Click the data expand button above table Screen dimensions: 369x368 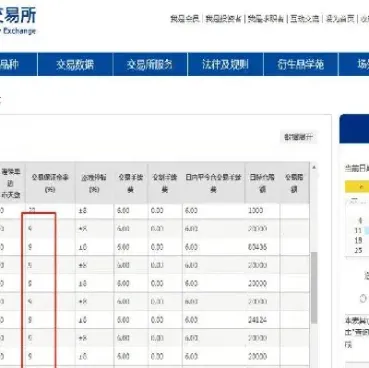[x=298, y=137]
